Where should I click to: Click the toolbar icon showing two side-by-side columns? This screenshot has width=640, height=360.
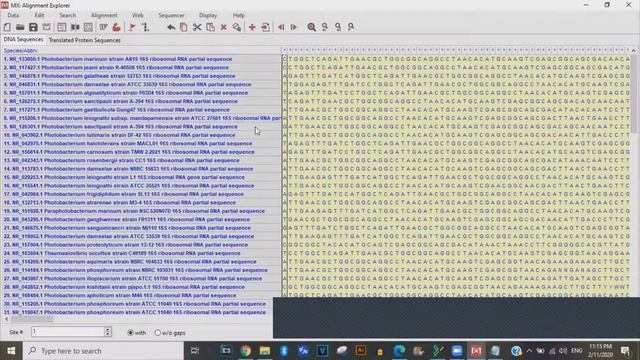tap(75, 27)
